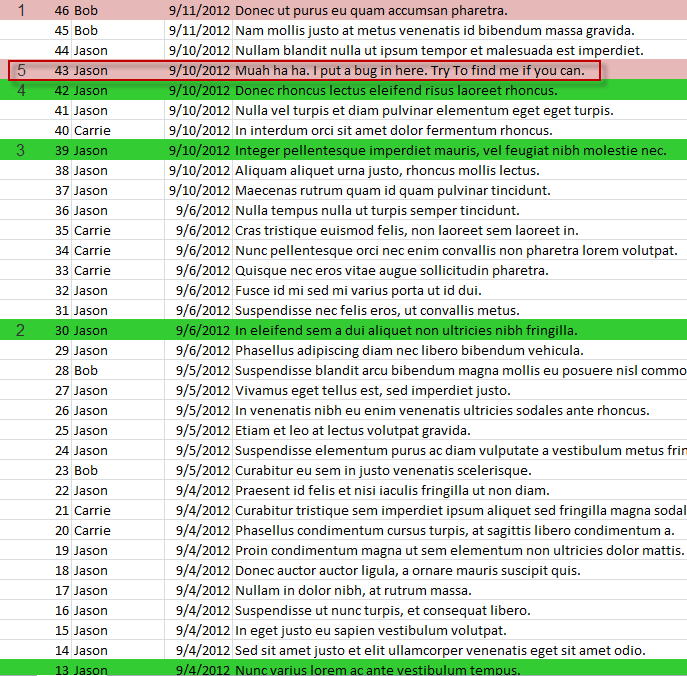
Task: Select date 9/5/2012 in revision 27 row
Action: pos(203,391)
